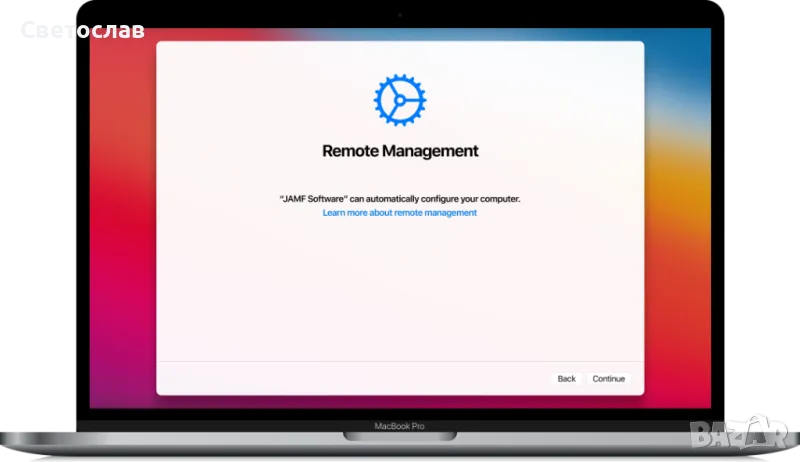
Task: Click the blue Remote Management gear icon
Action: [399, 98]
